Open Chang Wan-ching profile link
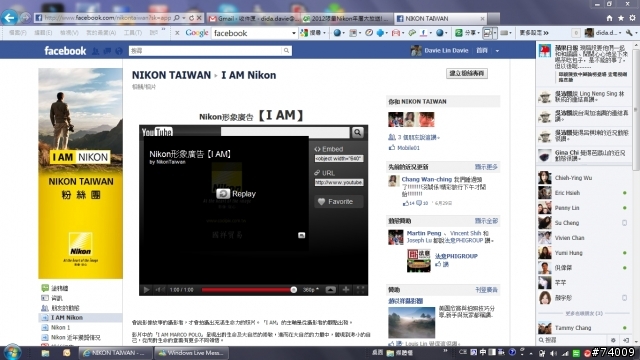Image resolution: width=640 pixels, height=360 pixels. [x=427, y=179]
